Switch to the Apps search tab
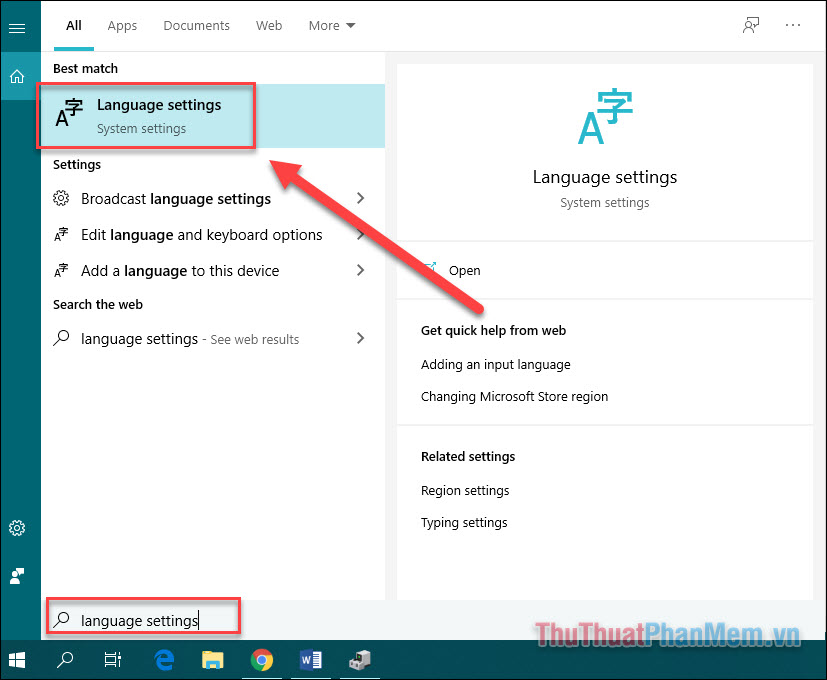Image resolution: width=827 pixels, height=680 pixels. 122,25
